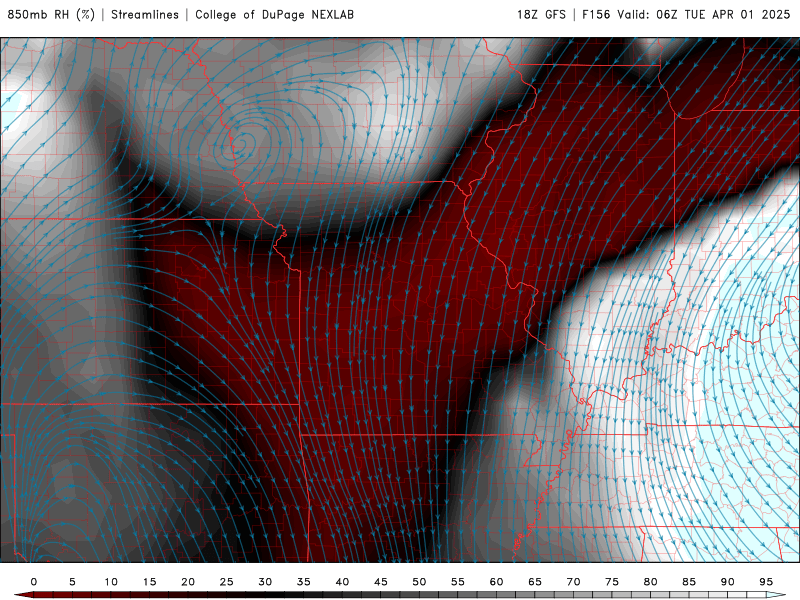800x600 pixels.
Task: Click "Valid: 06Z TUE APR 01 2025" text
Action: coord(704,15)
